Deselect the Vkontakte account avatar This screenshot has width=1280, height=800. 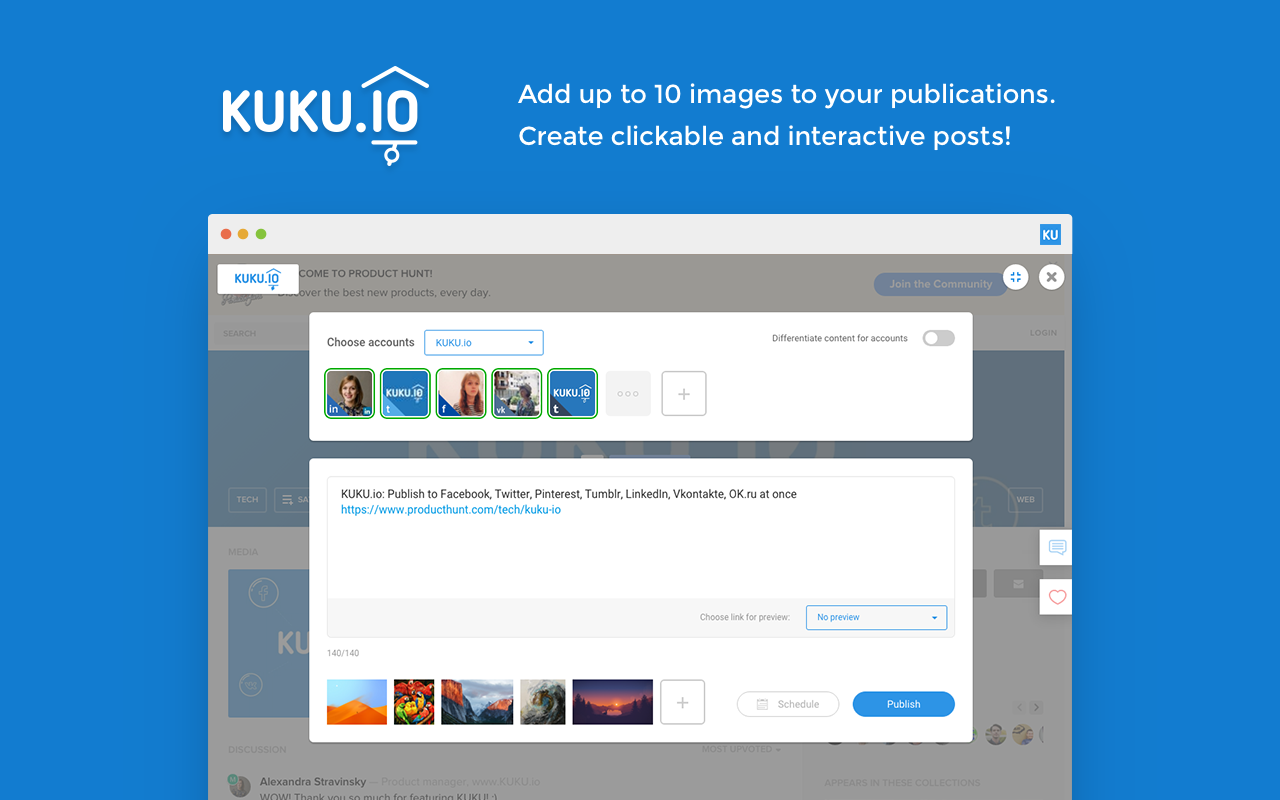(517, 393)
